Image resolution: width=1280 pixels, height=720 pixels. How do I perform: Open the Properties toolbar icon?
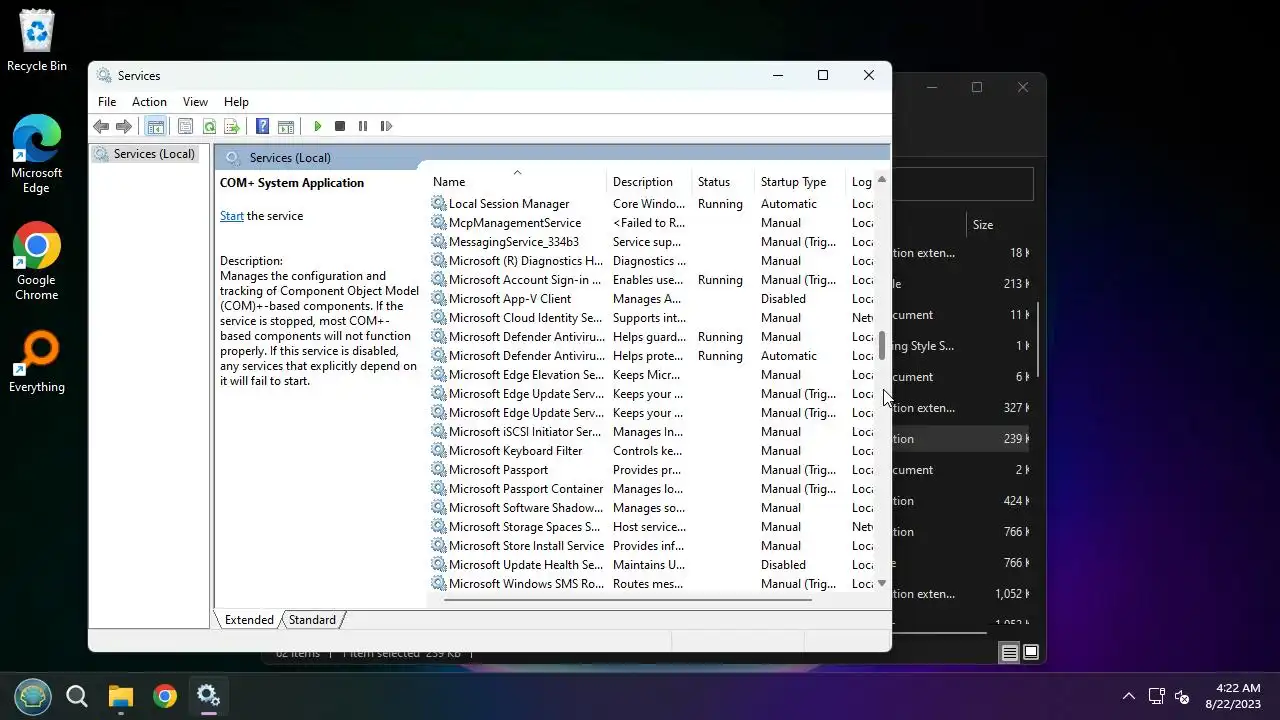point(185,126)
